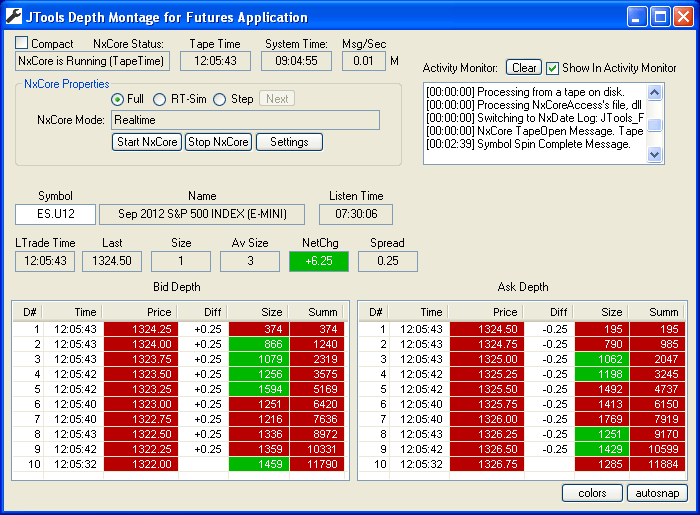700x515 pixels.
Task: Maximize the JTools Depth Montage window
Action: click(659, 16)
